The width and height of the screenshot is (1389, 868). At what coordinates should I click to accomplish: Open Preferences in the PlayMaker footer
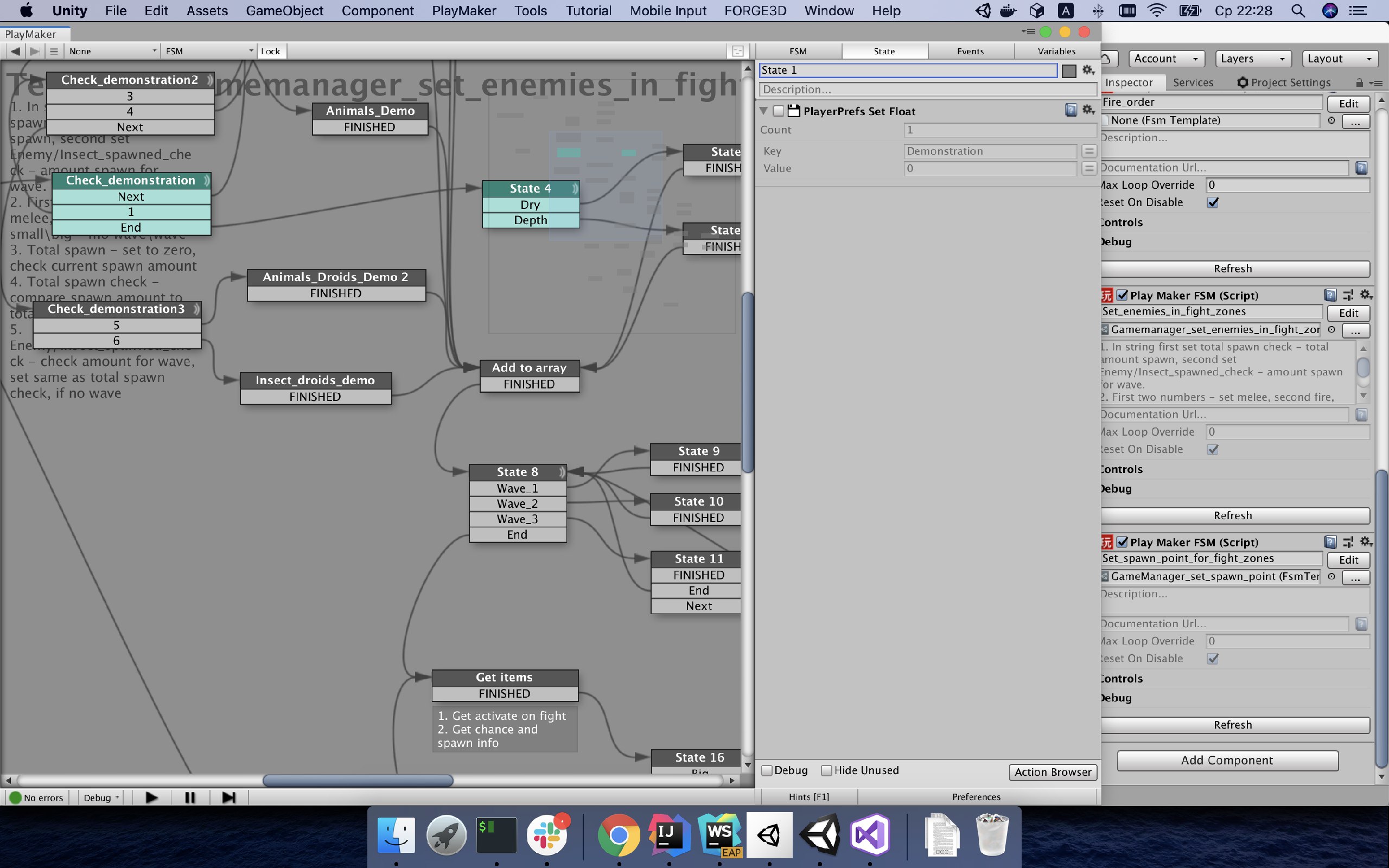click(976, 797)
